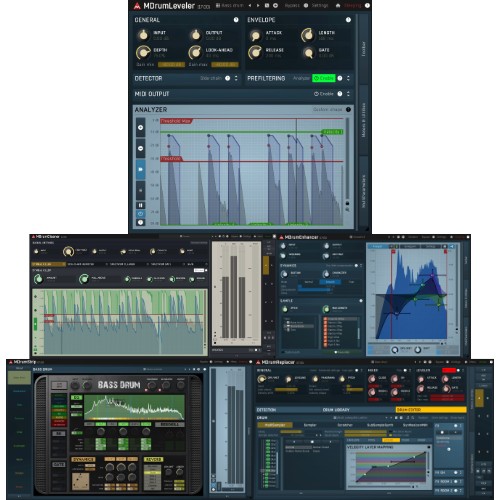Click Custom shape in ANALYZER header
The height and width of the screenshot is (500, 500).
[x=328, y=109]
